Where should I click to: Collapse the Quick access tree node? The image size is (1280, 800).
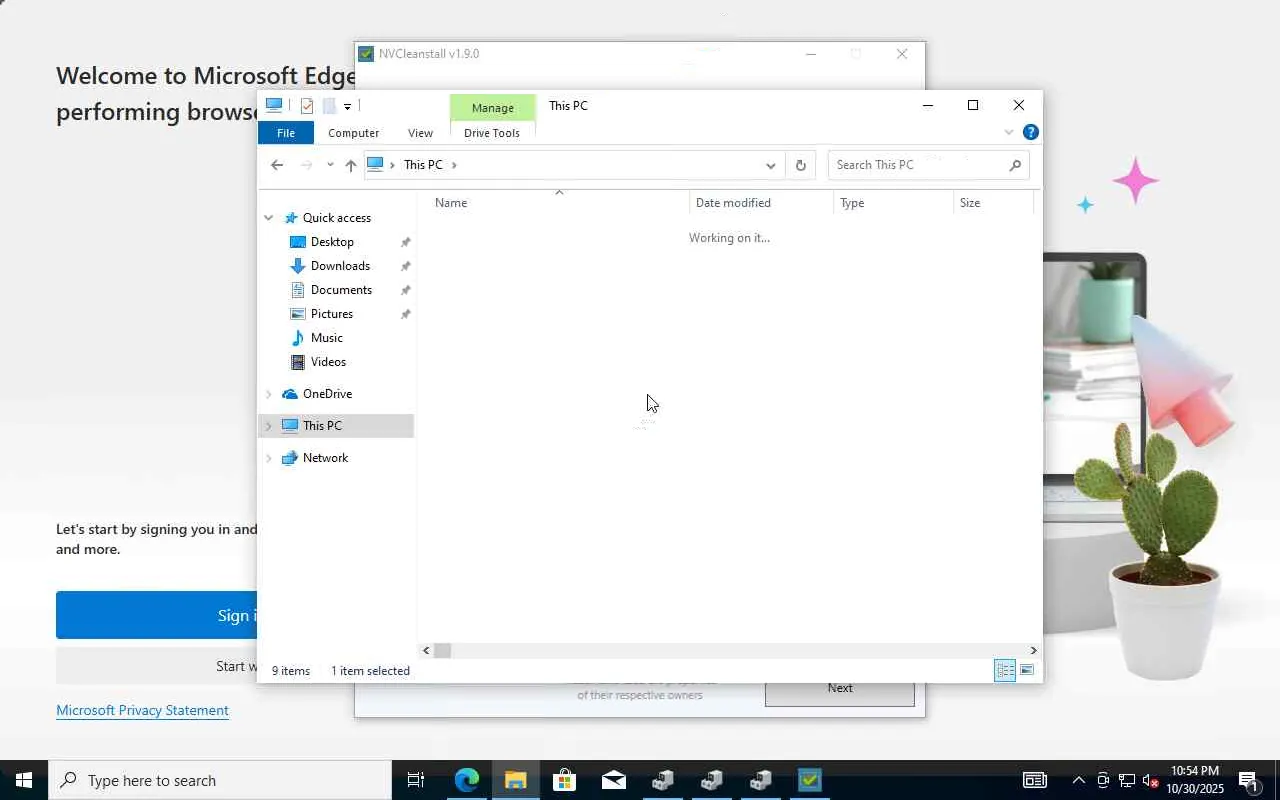[268, 218]
